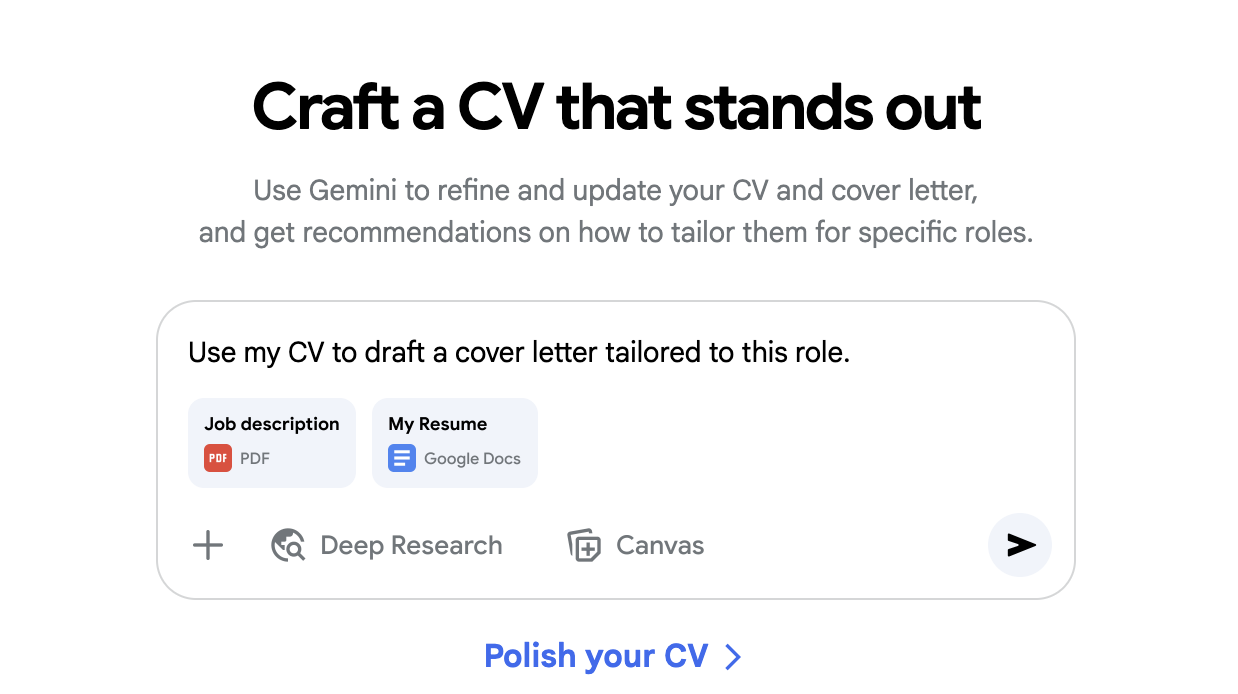Click the Google Docs icon on My Resume
Image resolution: width=1238 pixels, height=694 pixels.
(401, 458)
